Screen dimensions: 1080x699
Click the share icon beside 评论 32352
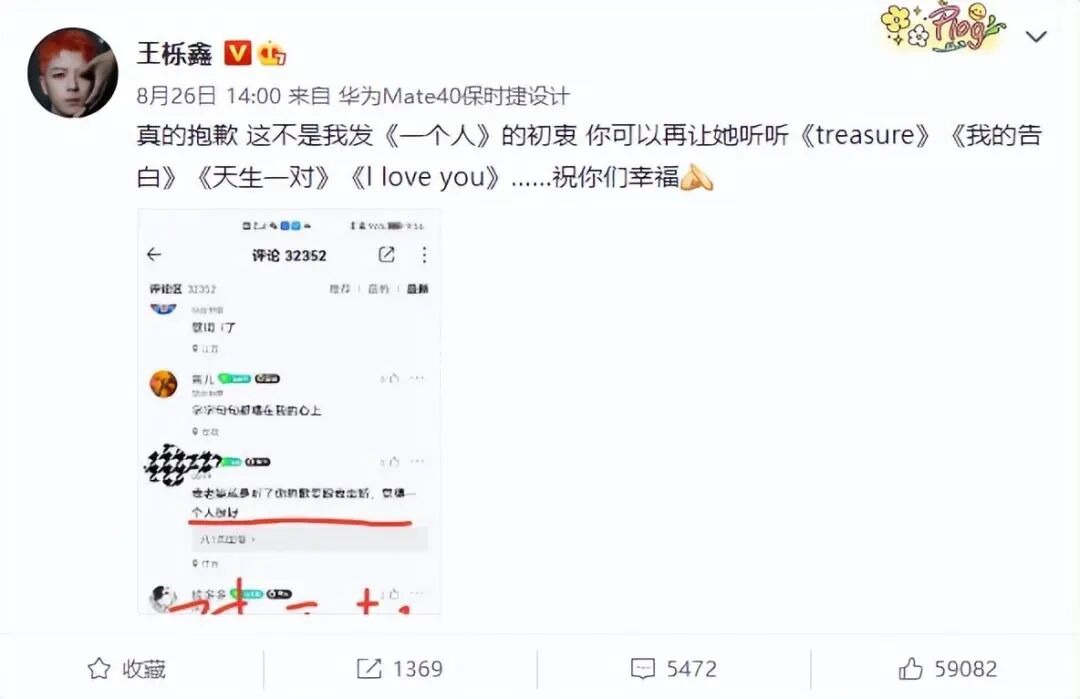tap(386, 255)
